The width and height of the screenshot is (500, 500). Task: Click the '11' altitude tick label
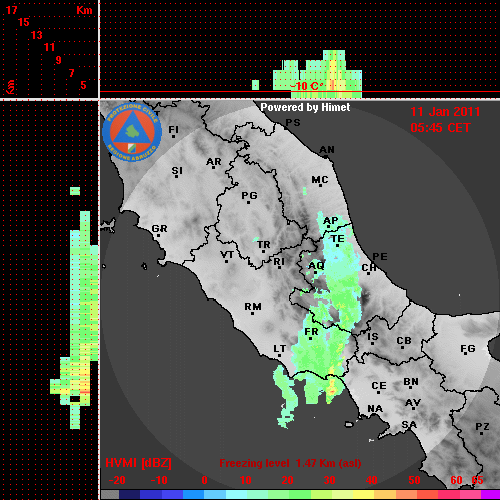pyautogui.click(x=49, y=47)
